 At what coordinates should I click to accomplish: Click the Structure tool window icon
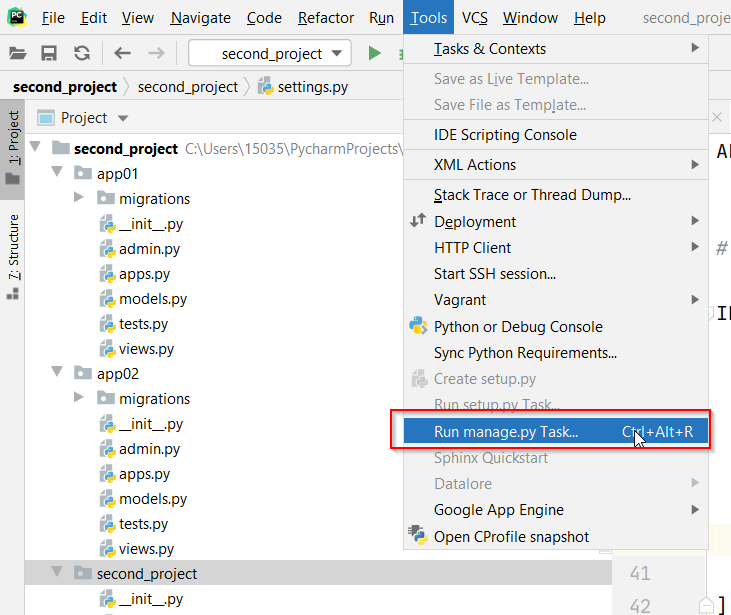[x=13, y=294]
